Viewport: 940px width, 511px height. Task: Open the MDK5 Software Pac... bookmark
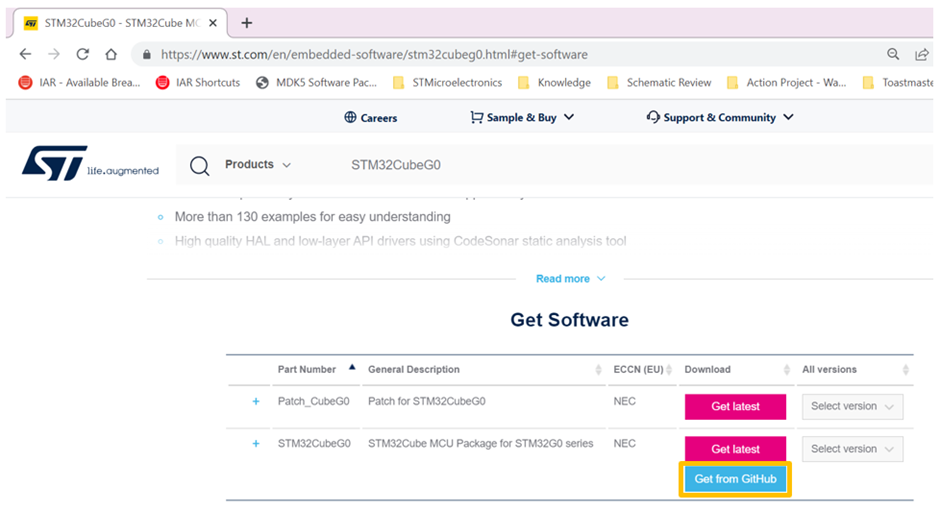click(317, 82)
